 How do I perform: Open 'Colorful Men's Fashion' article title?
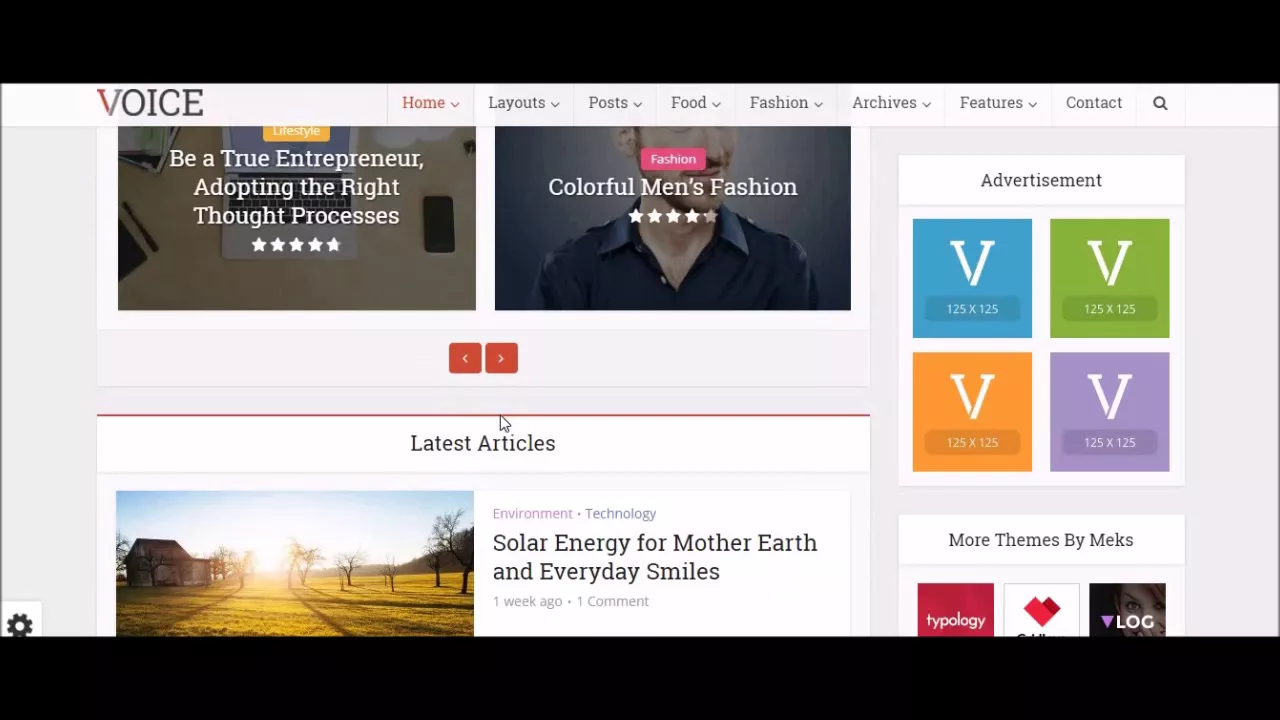click(x=672, y=187)
